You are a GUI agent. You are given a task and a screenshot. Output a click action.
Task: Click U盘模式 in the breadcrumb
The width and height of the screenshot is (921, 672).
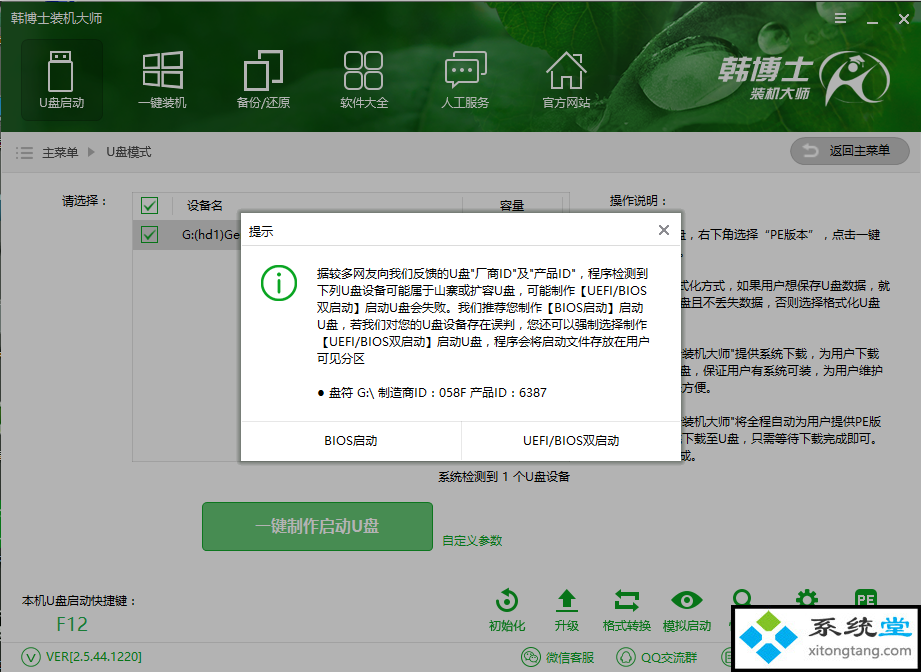129,152
